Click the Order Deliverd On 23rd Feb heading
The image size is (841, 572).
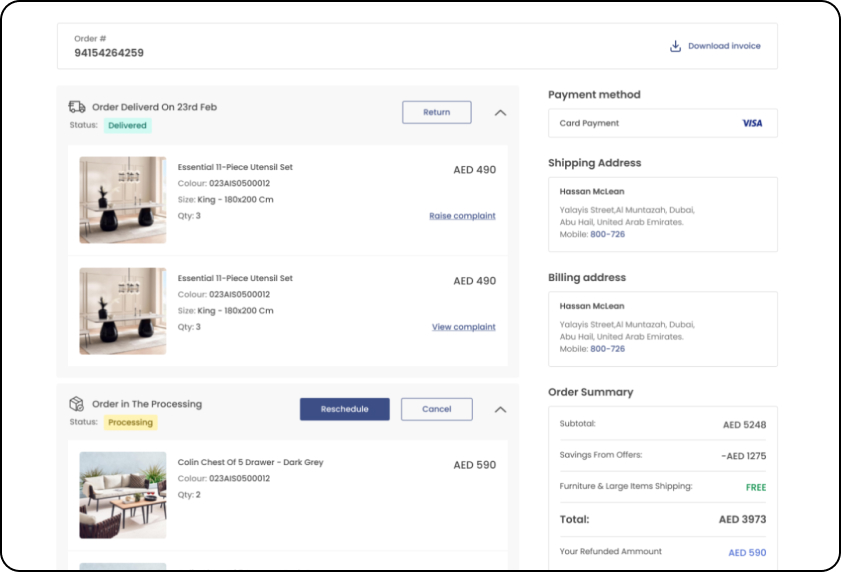(154, 107)
